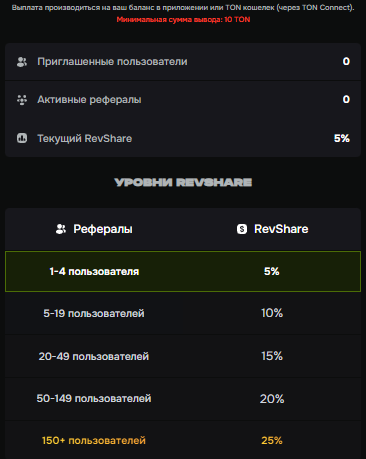Screen dimensions: 366x459
Task: Click the 10% RevShare value
Action: tap(272, 313)
